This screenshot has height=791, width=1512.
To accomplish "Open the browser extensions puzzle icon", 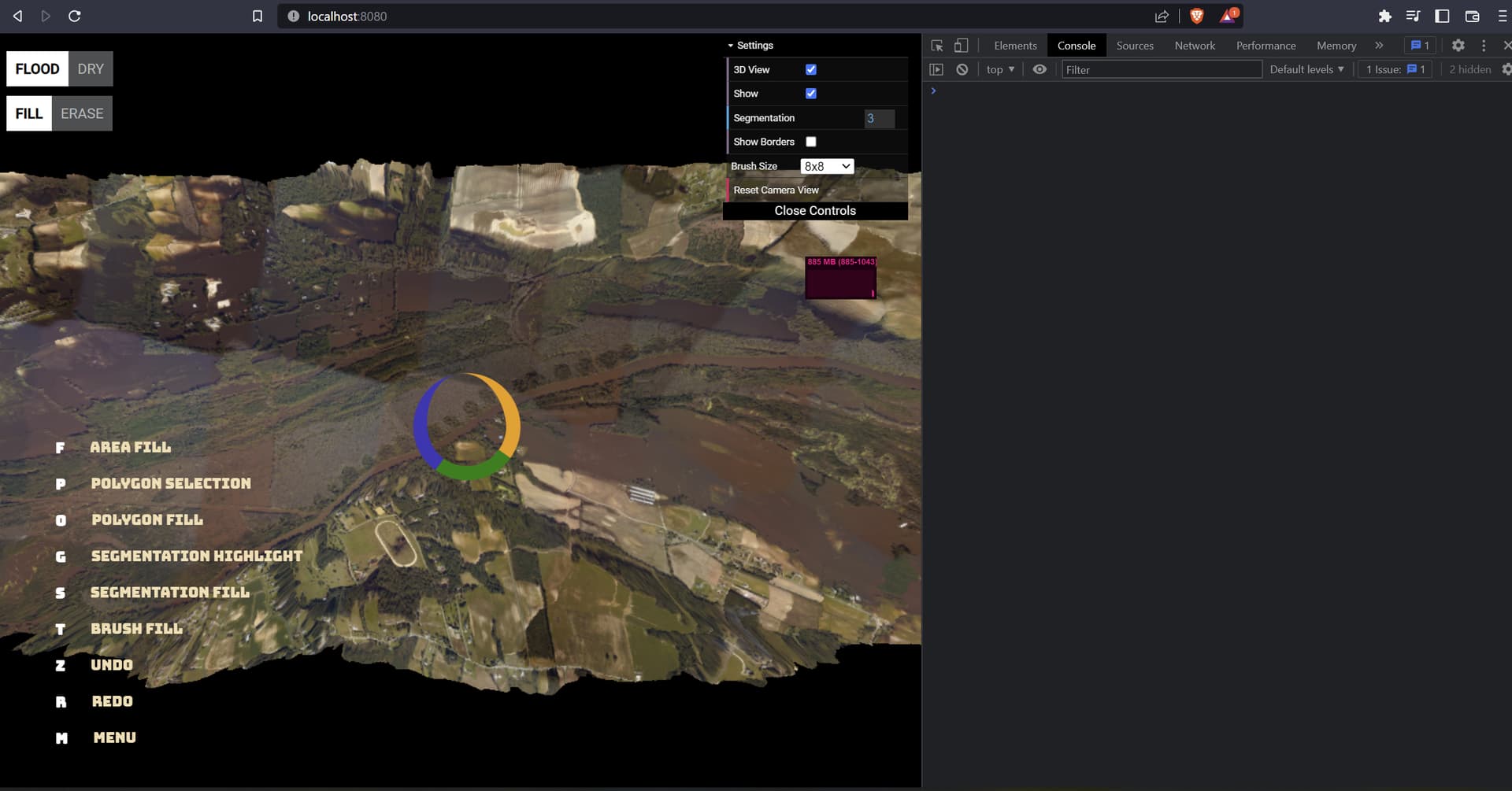I will (1384, 16).
